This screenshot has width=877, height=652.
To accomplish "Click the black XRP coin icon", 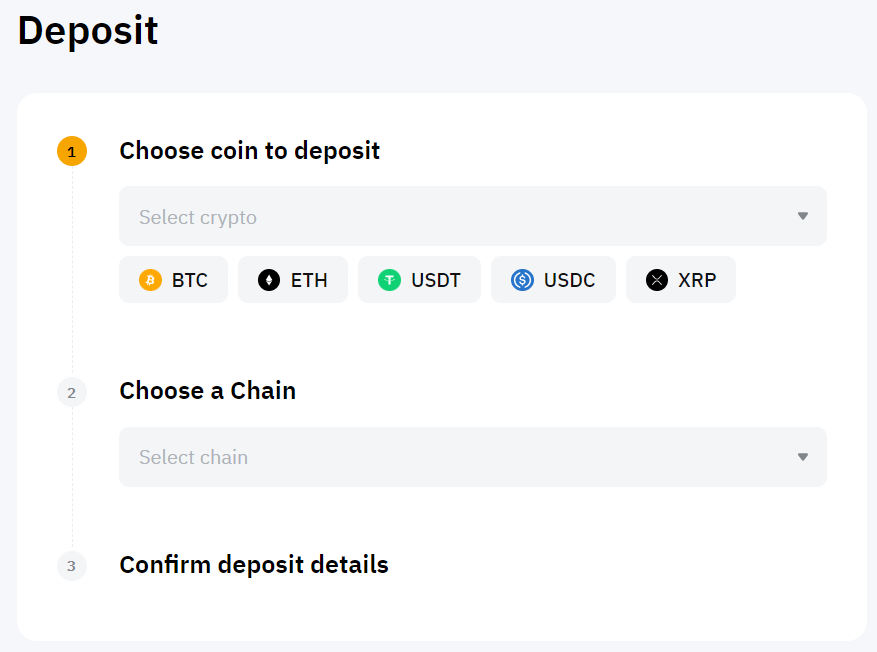I will [x=656, y=280].
